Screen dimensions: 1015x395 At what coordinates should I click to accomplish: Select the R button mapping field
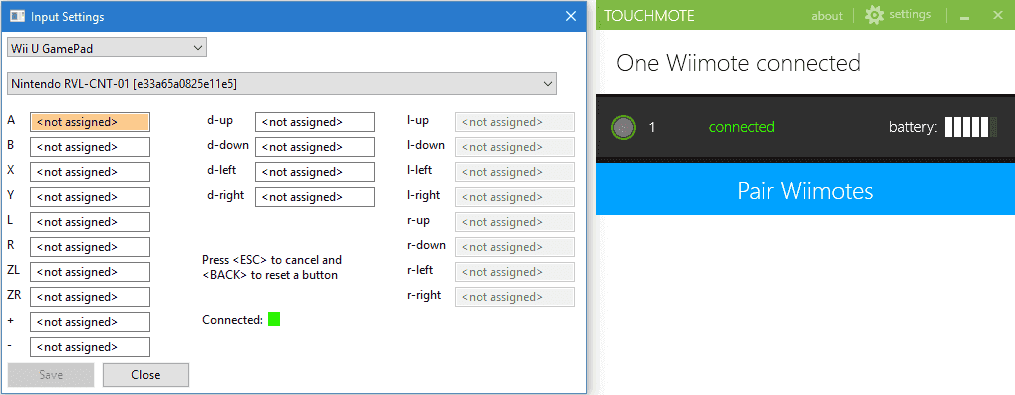tap(90, 247)
